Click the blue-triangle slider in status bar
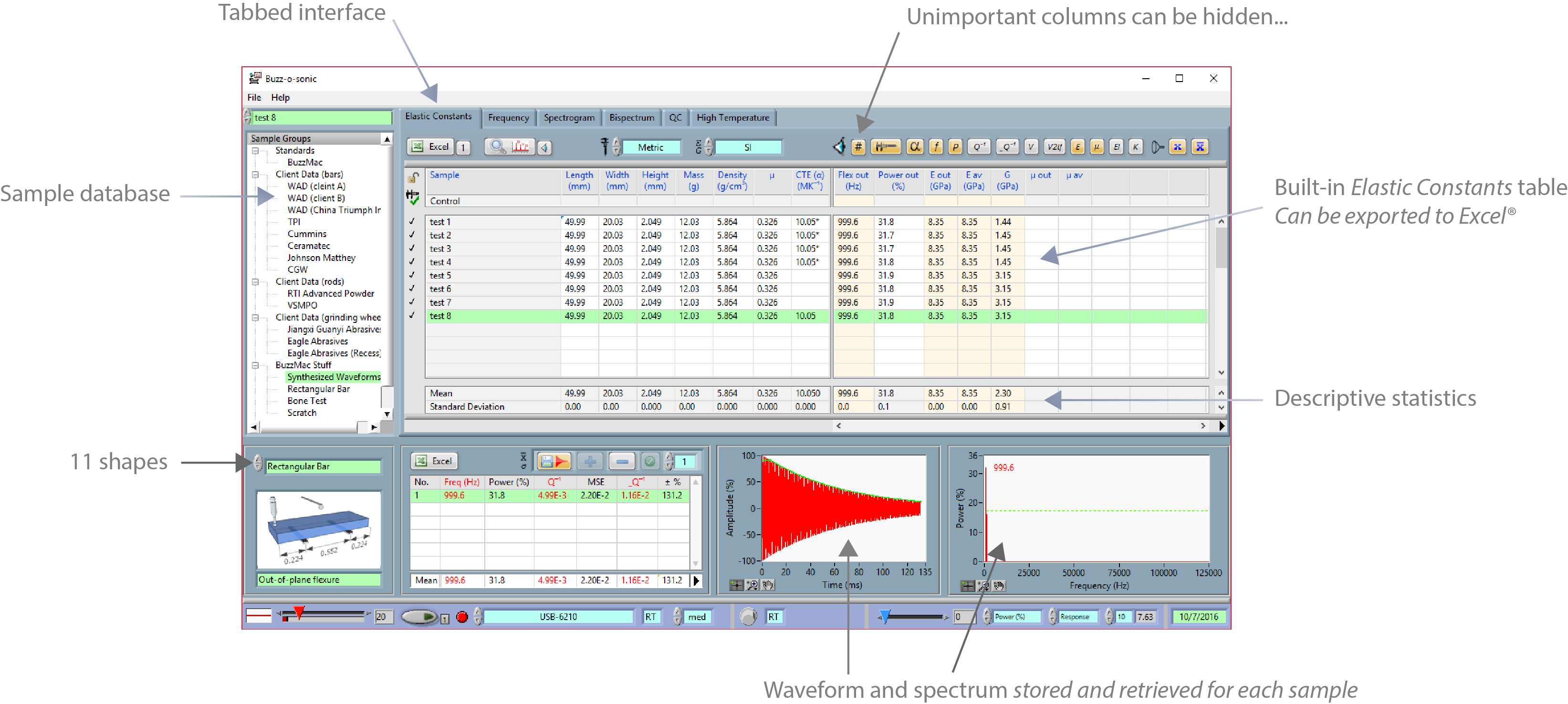Viewport: 1568px width, 704px height. [x=885, y=617]
